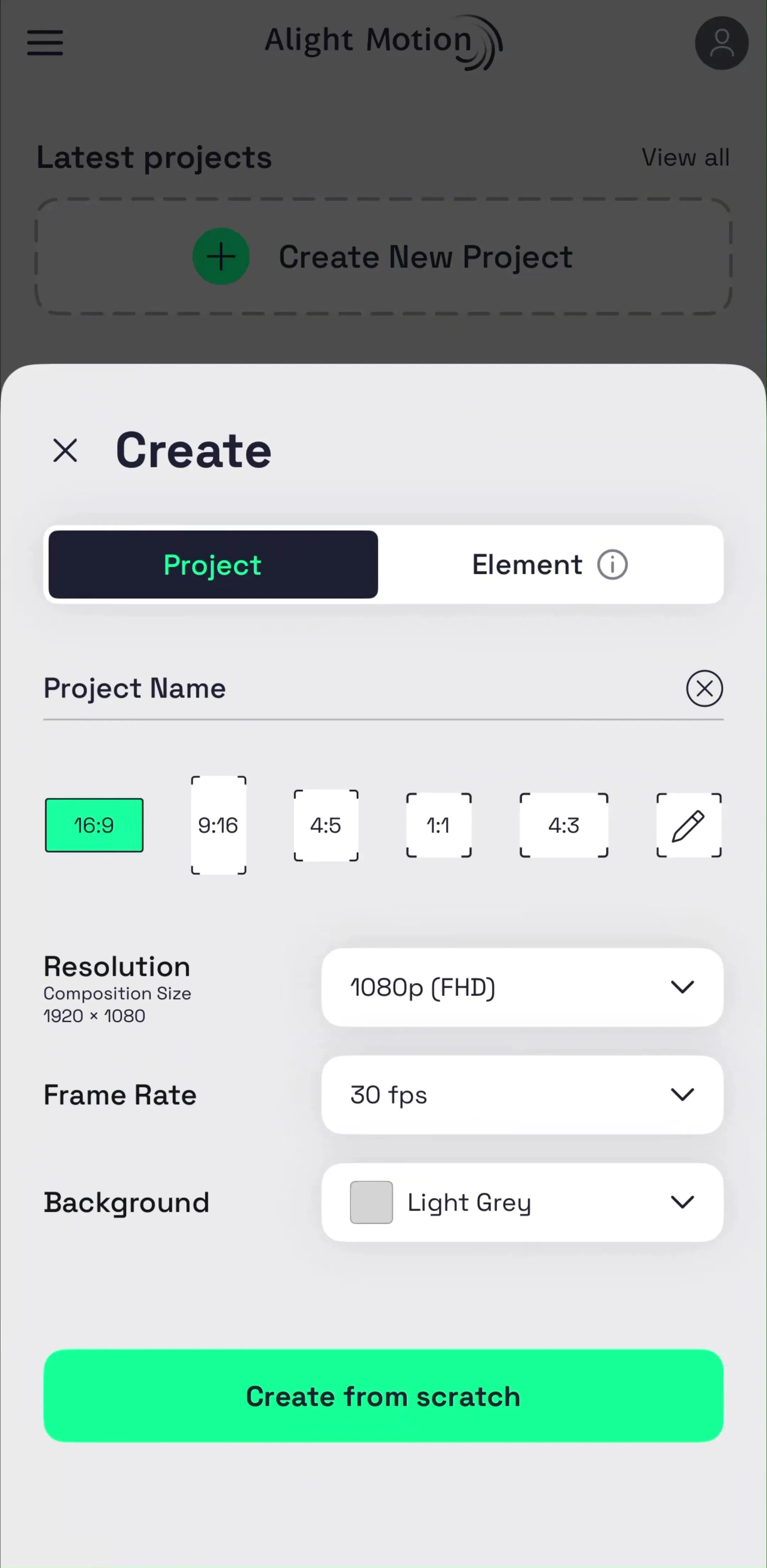Screen dimensions: 767x1568
Task: Select the 1:1 aspect ratio
Action: pos(439,825)
